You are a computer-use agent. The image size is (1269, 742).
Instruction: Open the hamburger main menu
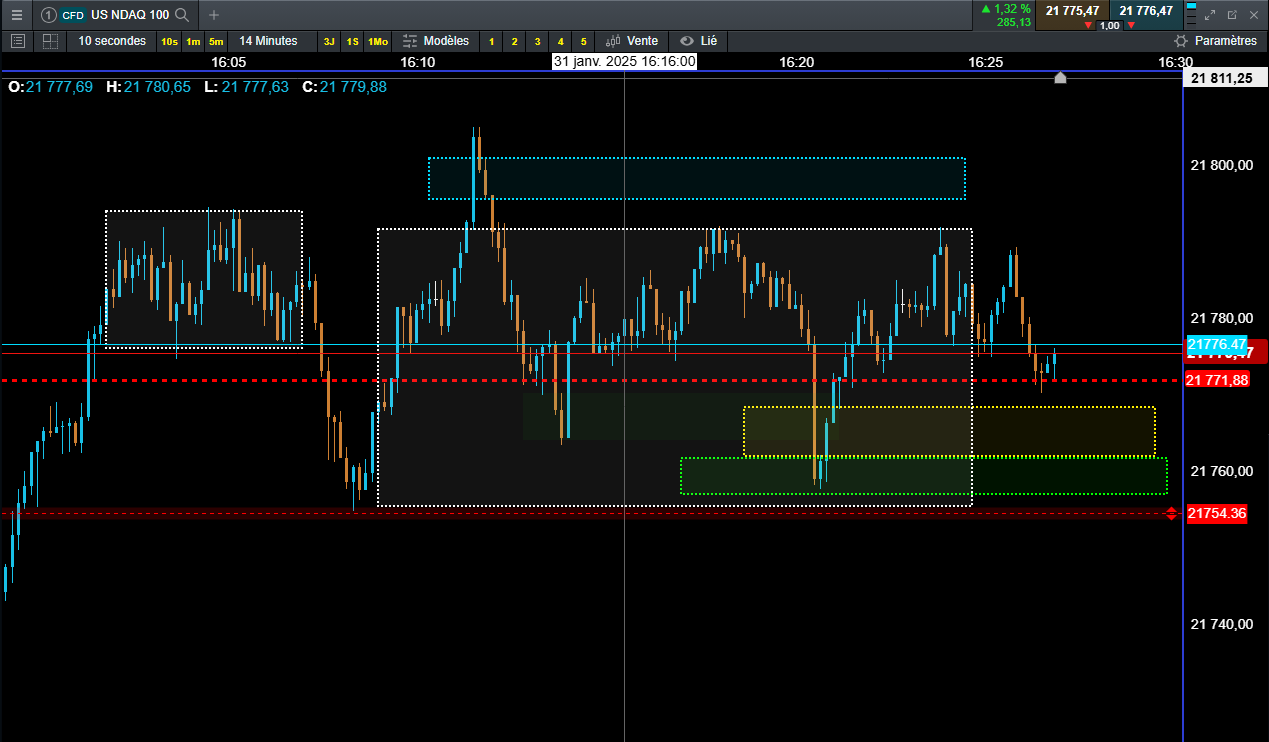[16, 15]
